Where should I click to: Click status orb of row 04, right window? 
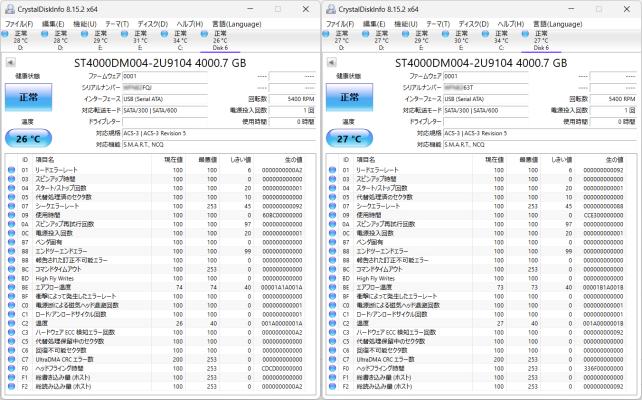click(x=332, y=188)
